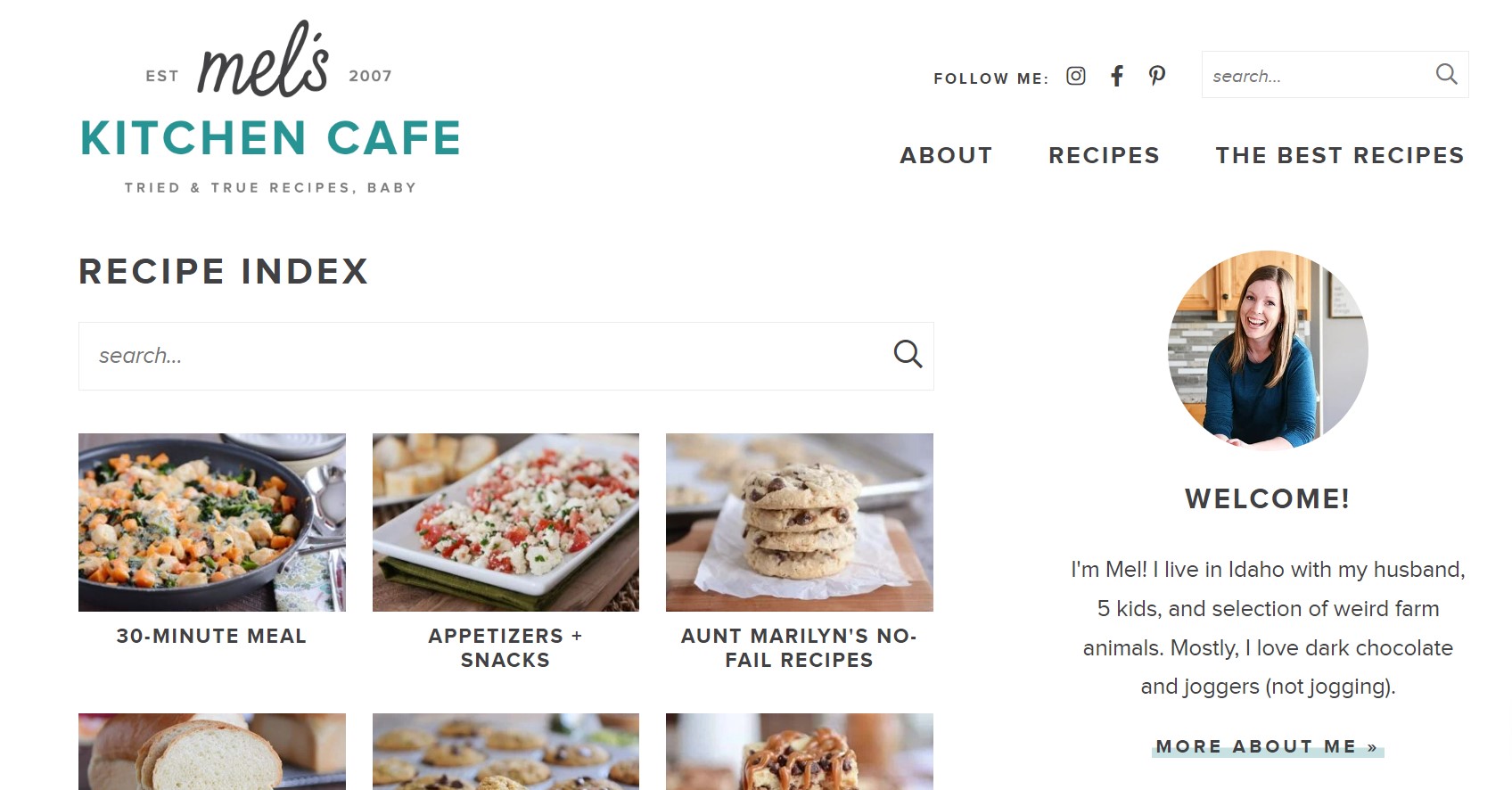The width and height of the screenshot is (1512, 790).
Task: Open Mel's Instagram profile icon
Action: tap(1075, 76)
